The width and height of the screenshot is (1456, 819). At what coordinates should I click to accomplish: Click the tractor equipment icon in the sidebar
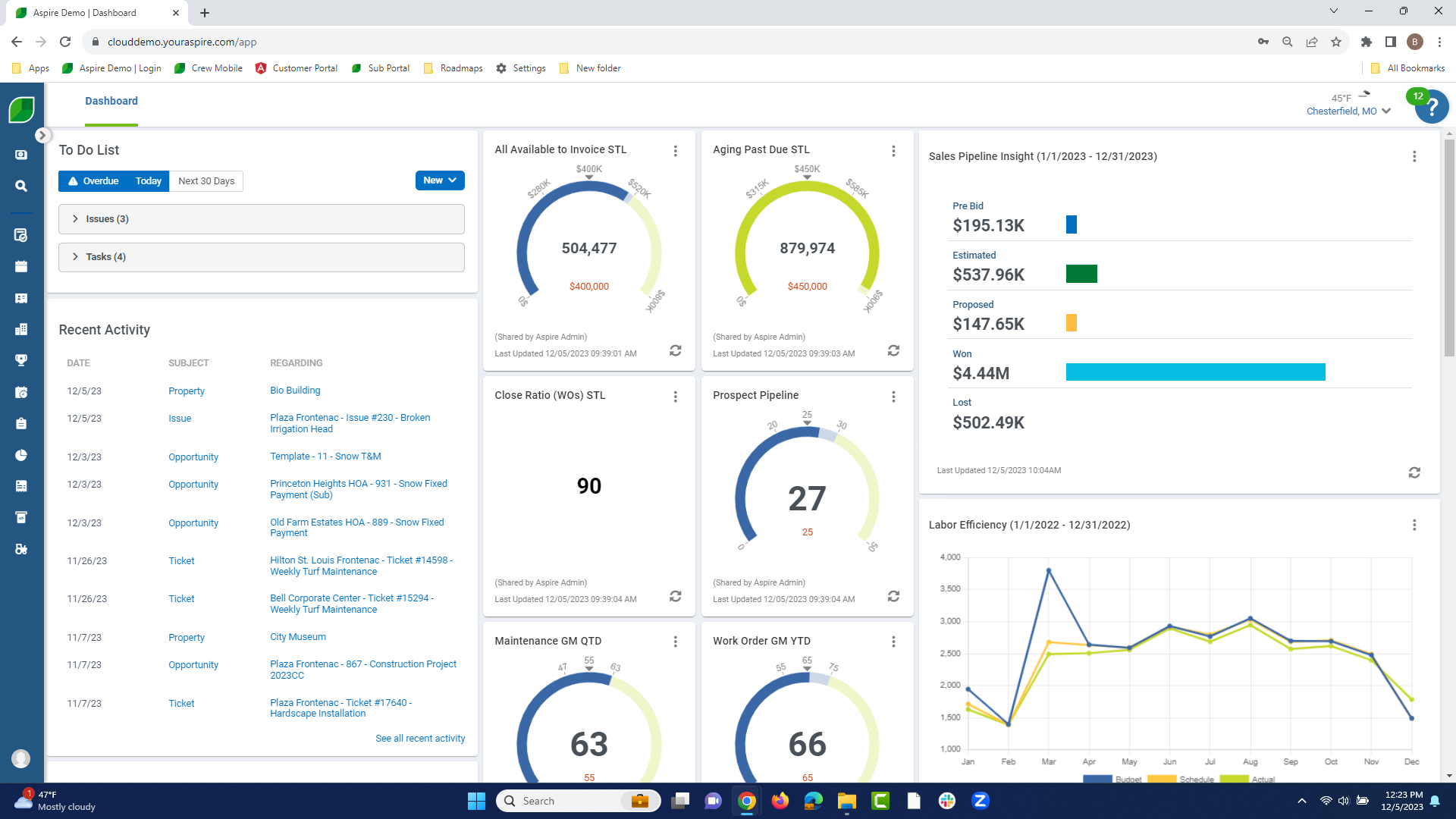[x=21, y=549]
